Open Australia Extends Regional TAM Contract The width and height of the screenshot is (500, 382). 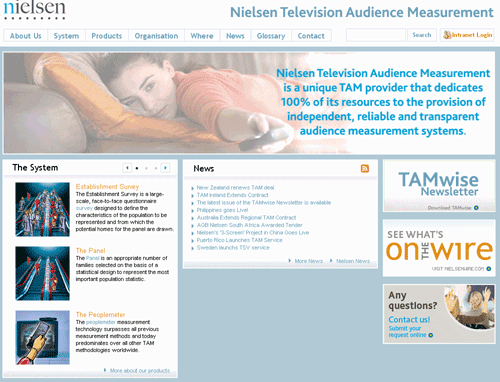[x=246, y=218]
